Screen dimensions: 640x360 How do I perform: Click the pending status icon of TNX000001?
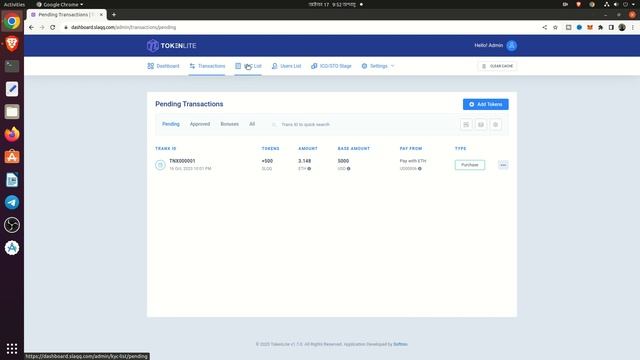[x=160, y=165]
